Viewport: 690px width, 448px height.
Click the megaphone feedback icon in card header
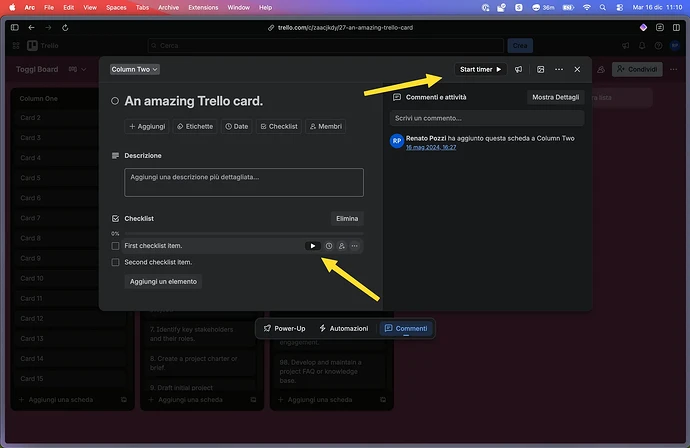518,70
